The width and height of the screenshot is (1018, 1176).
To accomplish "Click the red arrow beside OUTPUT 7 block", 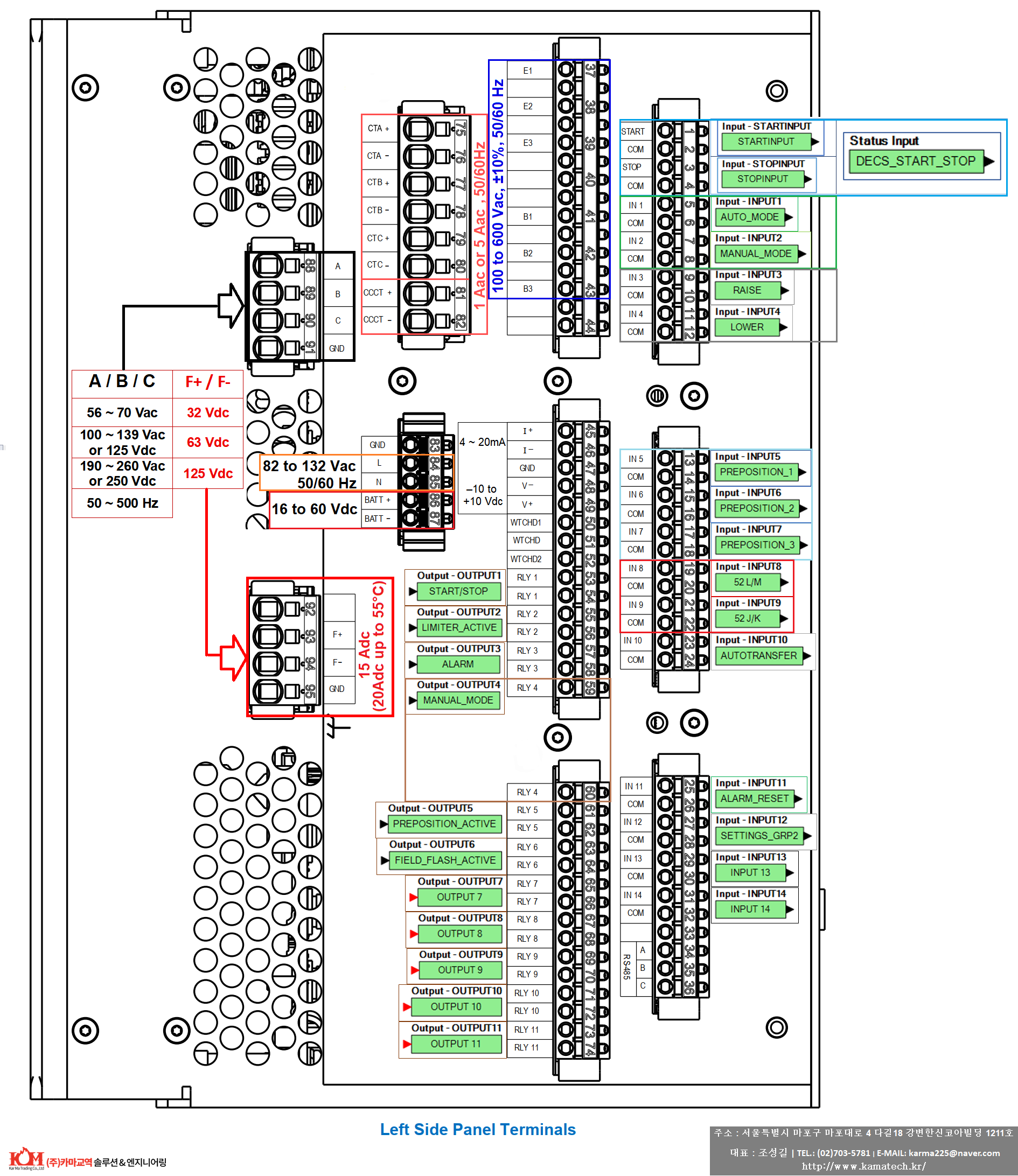I will coord(414,897).
